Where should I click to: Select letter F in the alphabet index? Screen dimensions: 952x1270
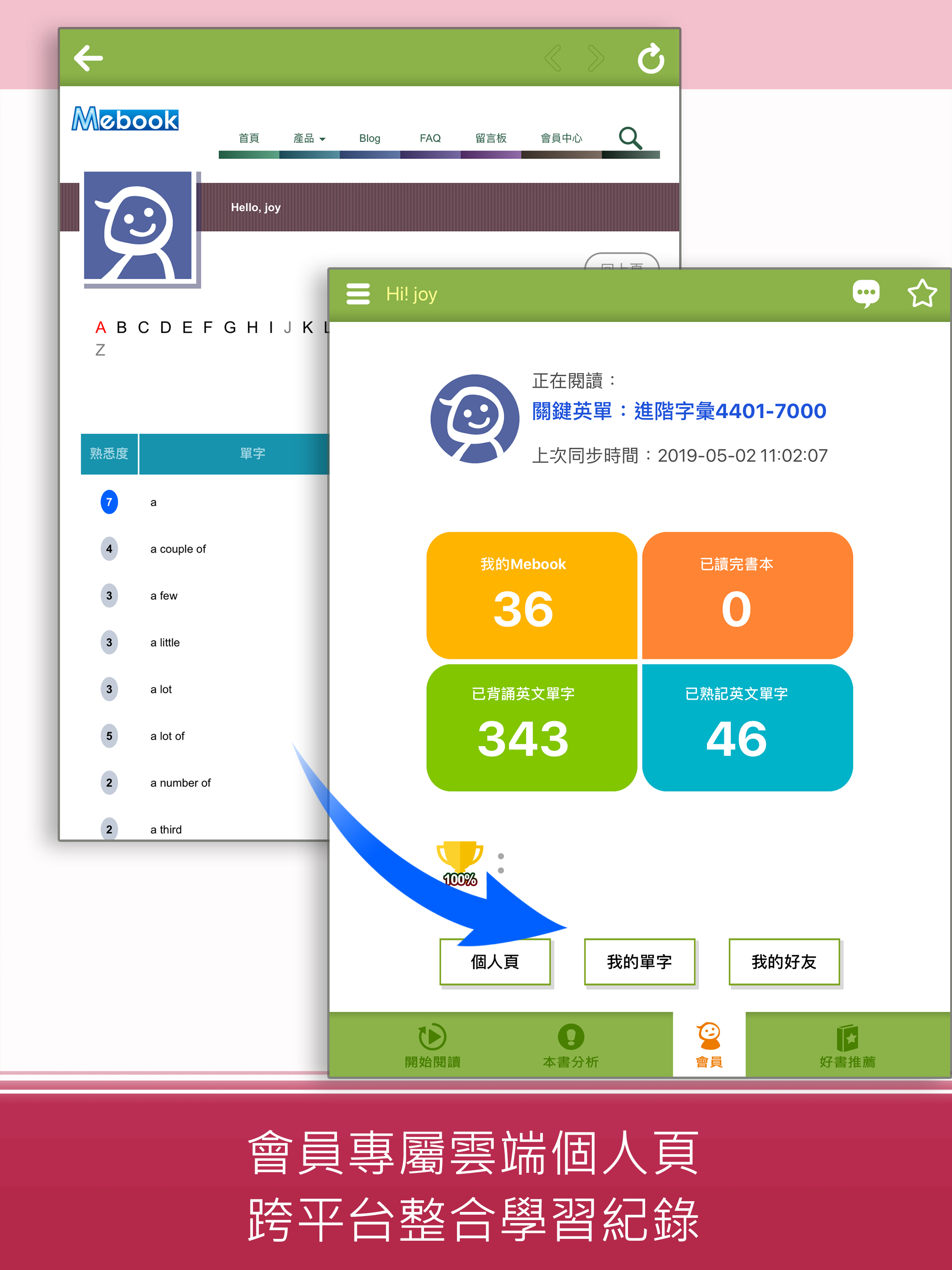tap(208, 328)
